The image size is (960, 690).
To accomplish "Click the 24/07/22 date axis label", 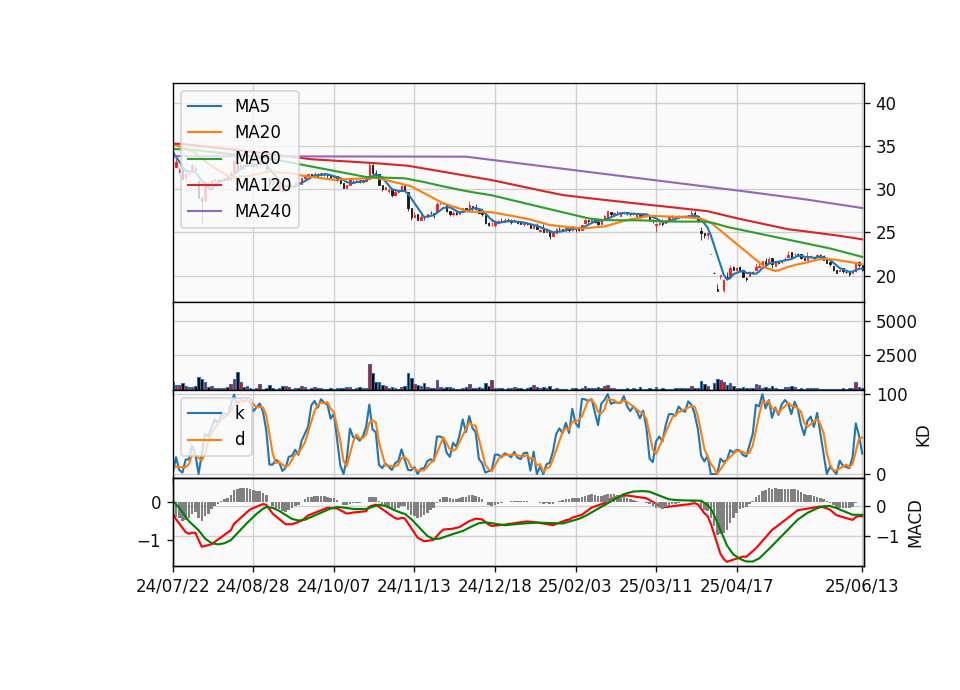I will coord(173,586).
